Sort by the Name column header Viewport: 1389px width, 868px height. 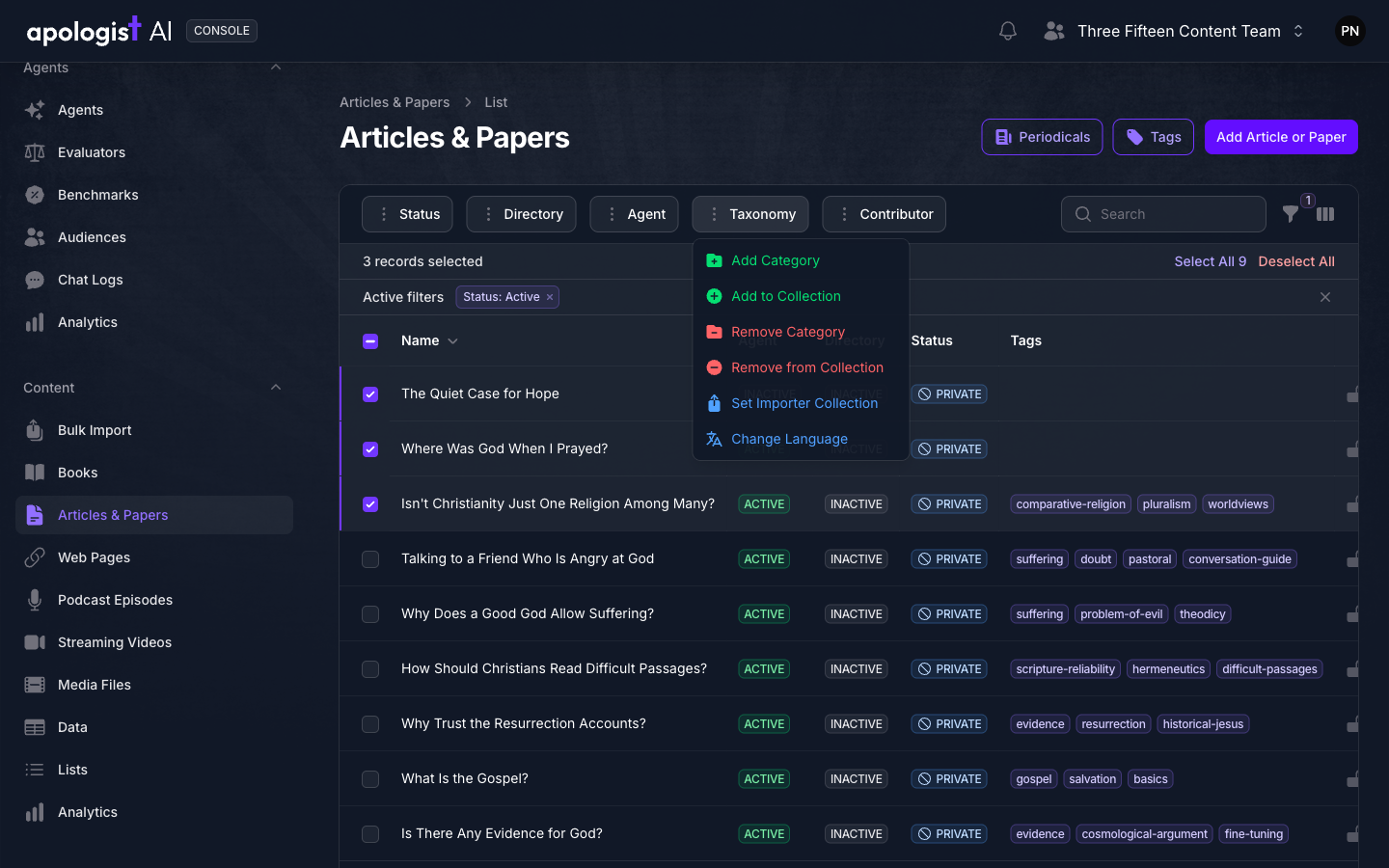pyautogui.click(x=429, y=340)
